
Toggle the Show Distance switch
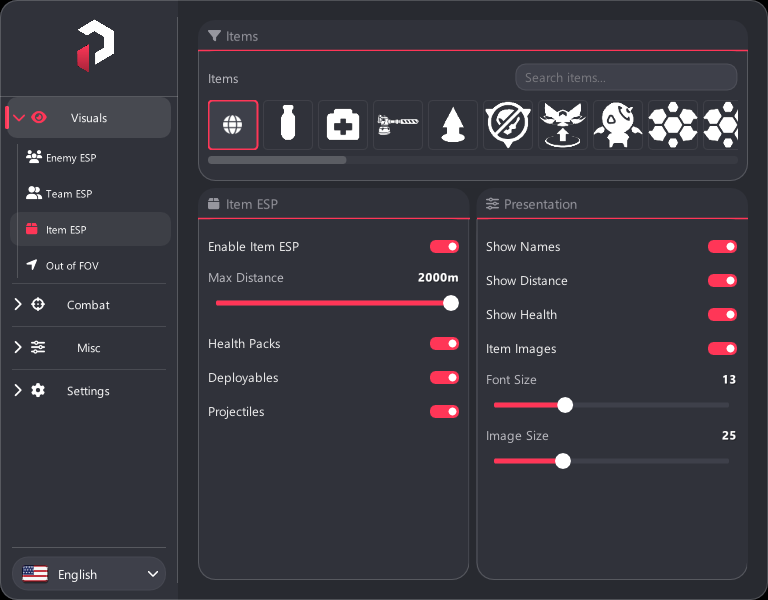coord(722,281)
